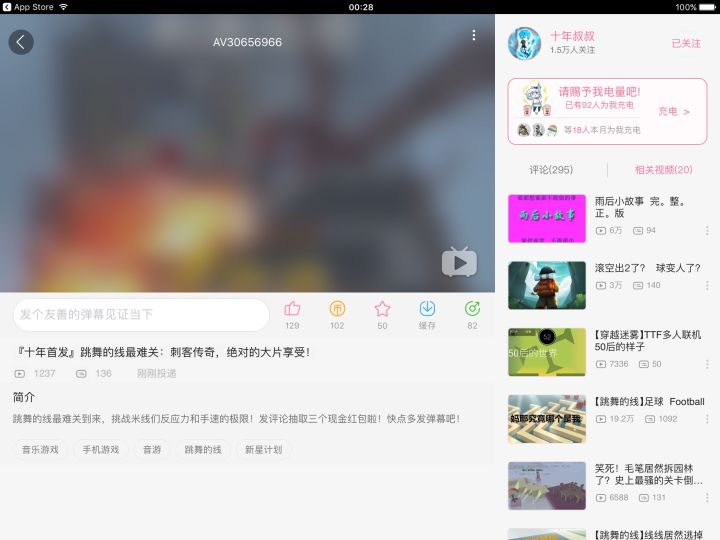
Task: Click the 刚刚投递 upload time text
Action: 156,374
